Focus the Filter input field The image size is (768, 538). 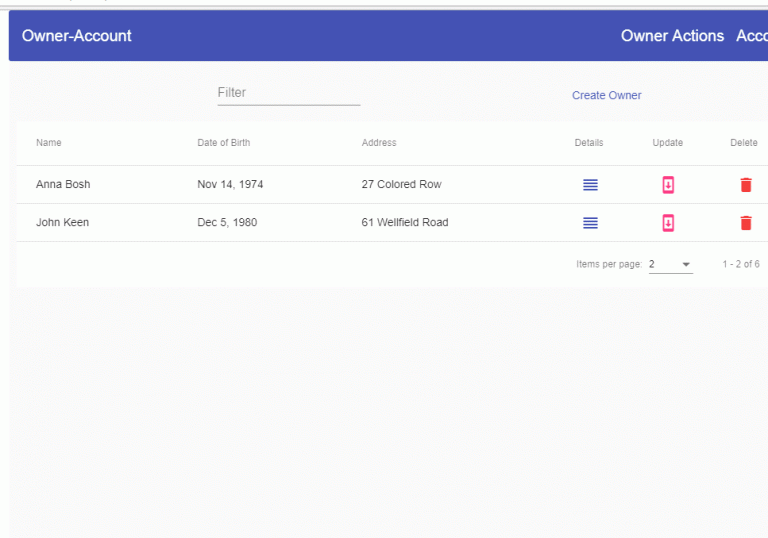click(289, 93)
